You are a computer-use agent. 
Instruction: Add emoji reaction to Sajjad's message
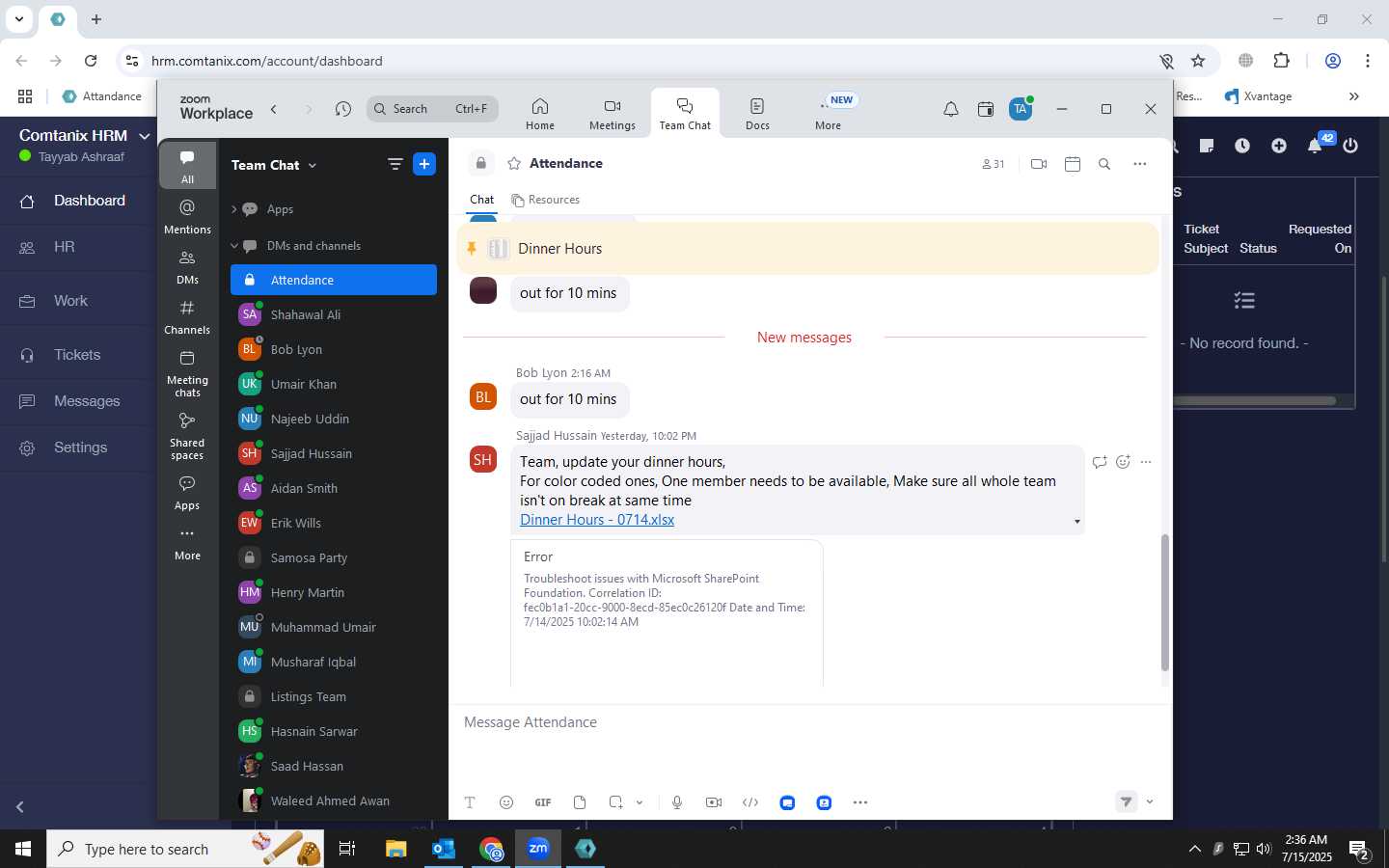tap(1123, 462)
